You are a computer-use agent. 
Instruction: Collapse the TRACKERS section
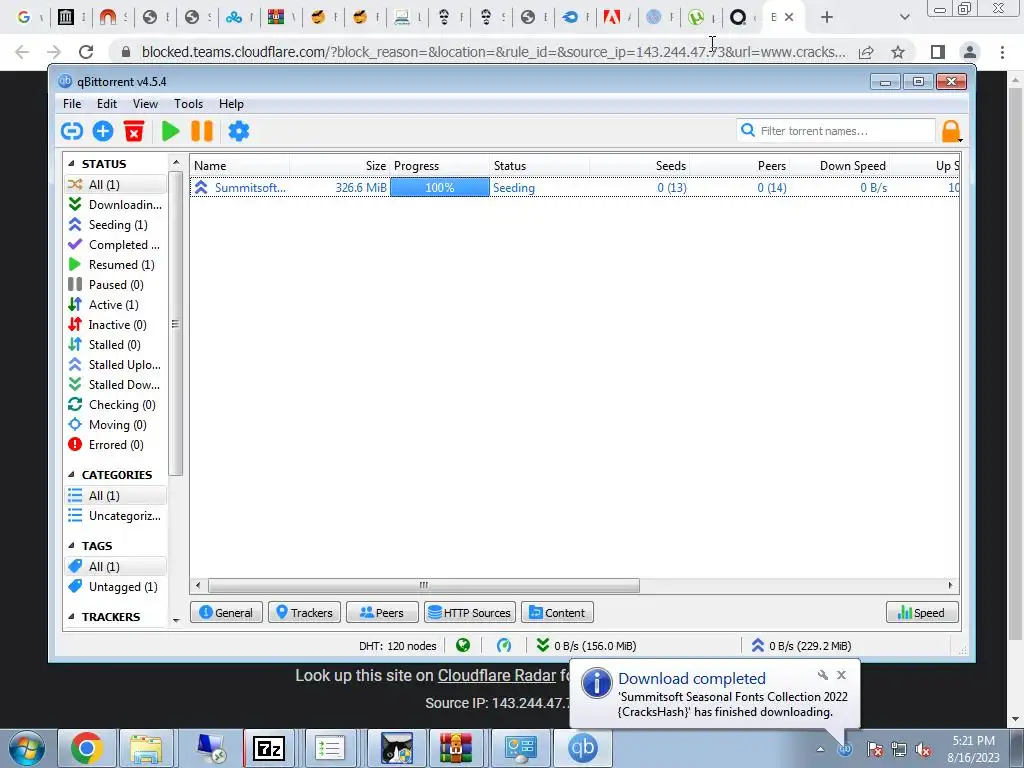71,616
